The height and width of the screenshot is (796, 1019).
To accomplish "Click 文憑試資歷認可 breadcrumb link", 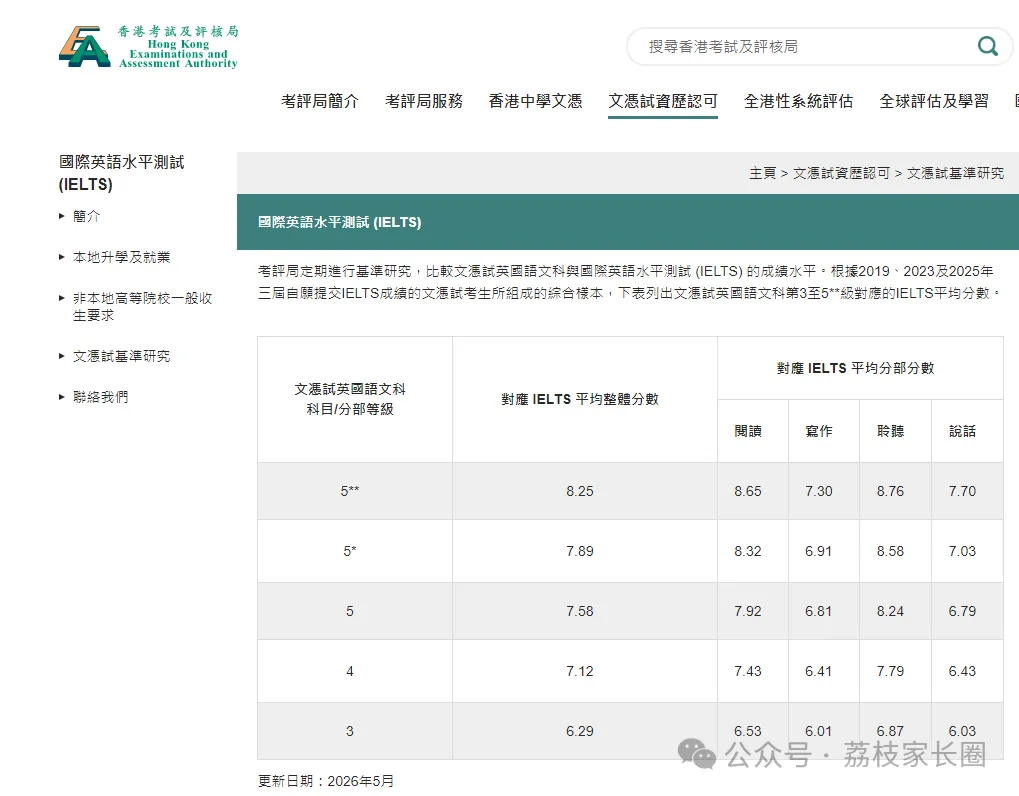I will tap(841, 173).
